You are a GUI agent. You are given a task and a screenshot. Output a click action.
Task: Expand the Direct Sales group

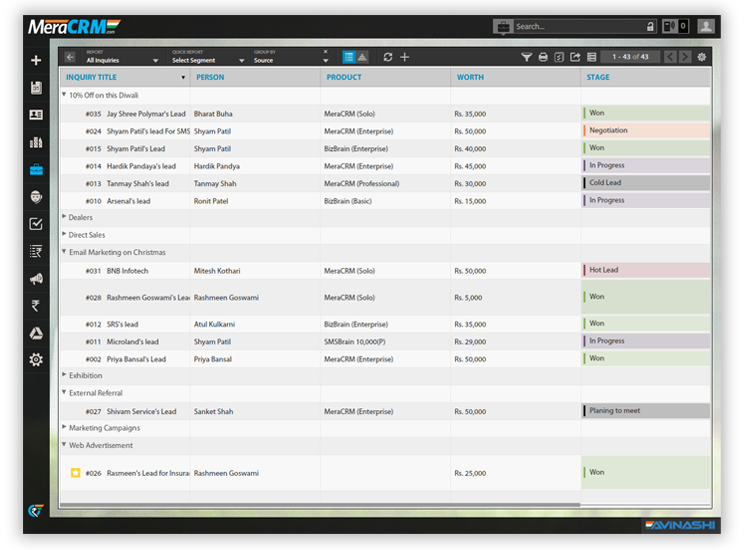(64, 234)
